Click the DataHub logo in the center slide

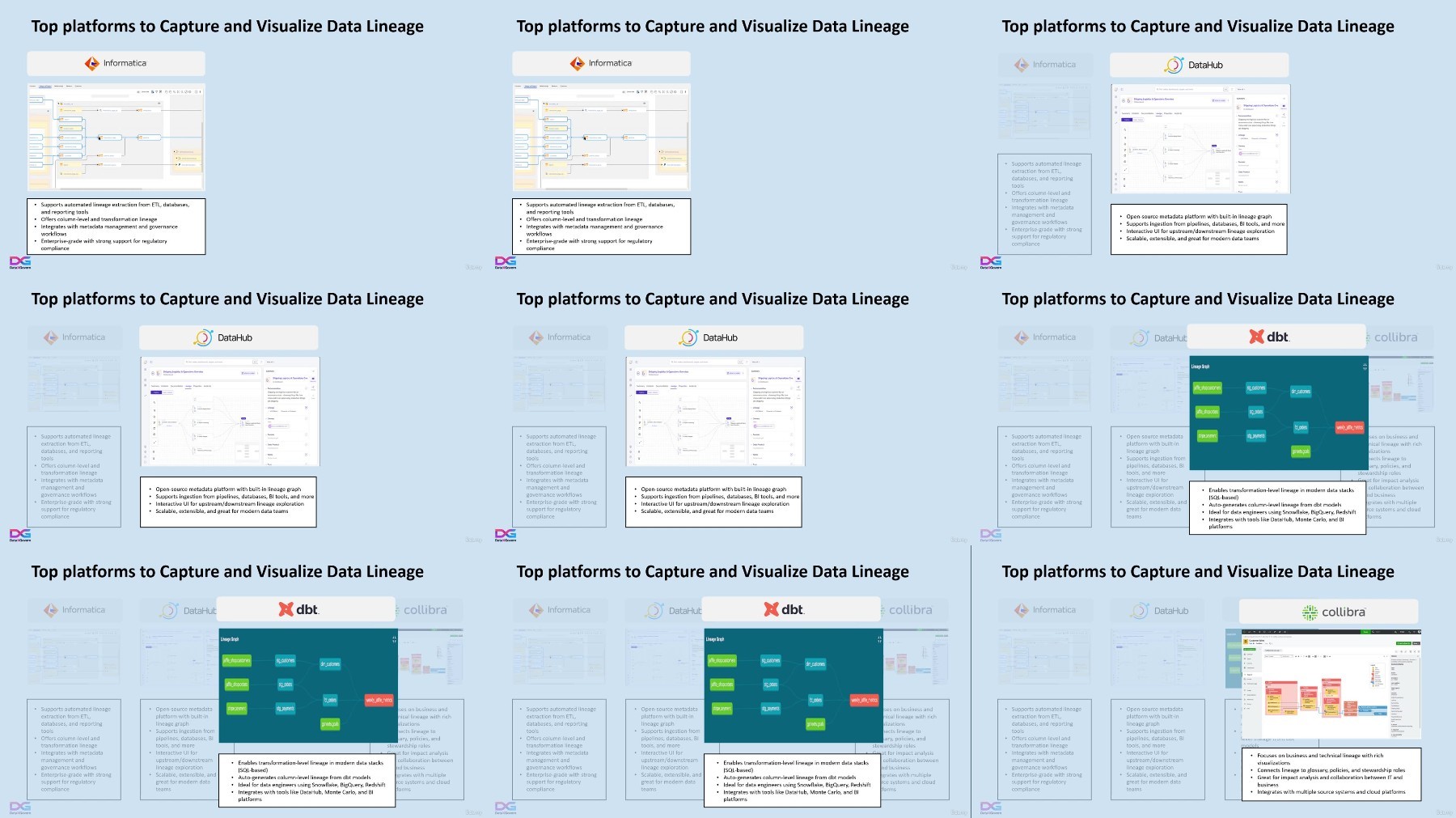pos(709,337)
